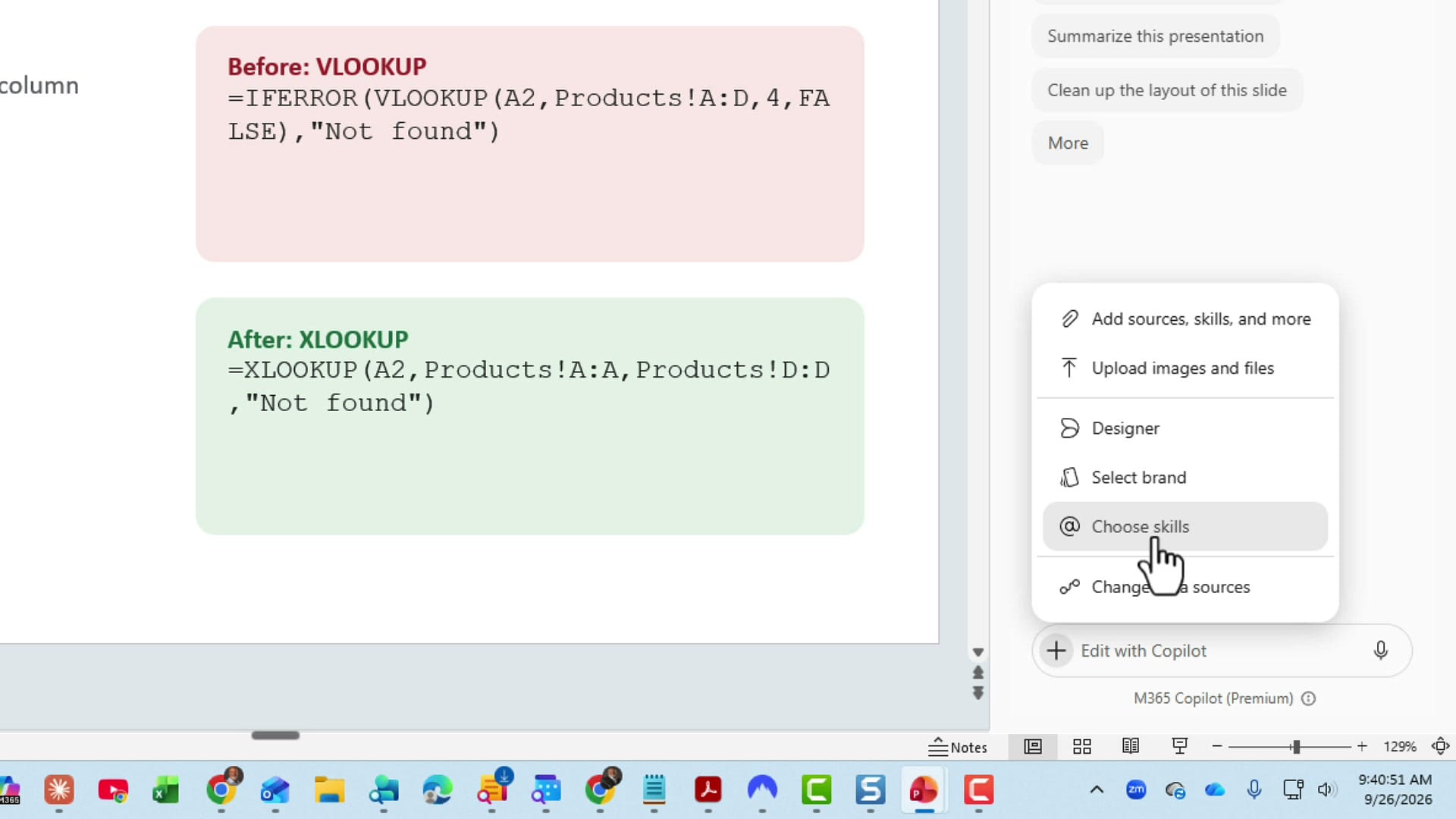Change data sources menu entry
Screen dimensions: 1456x819
[x=1185, y=587]
